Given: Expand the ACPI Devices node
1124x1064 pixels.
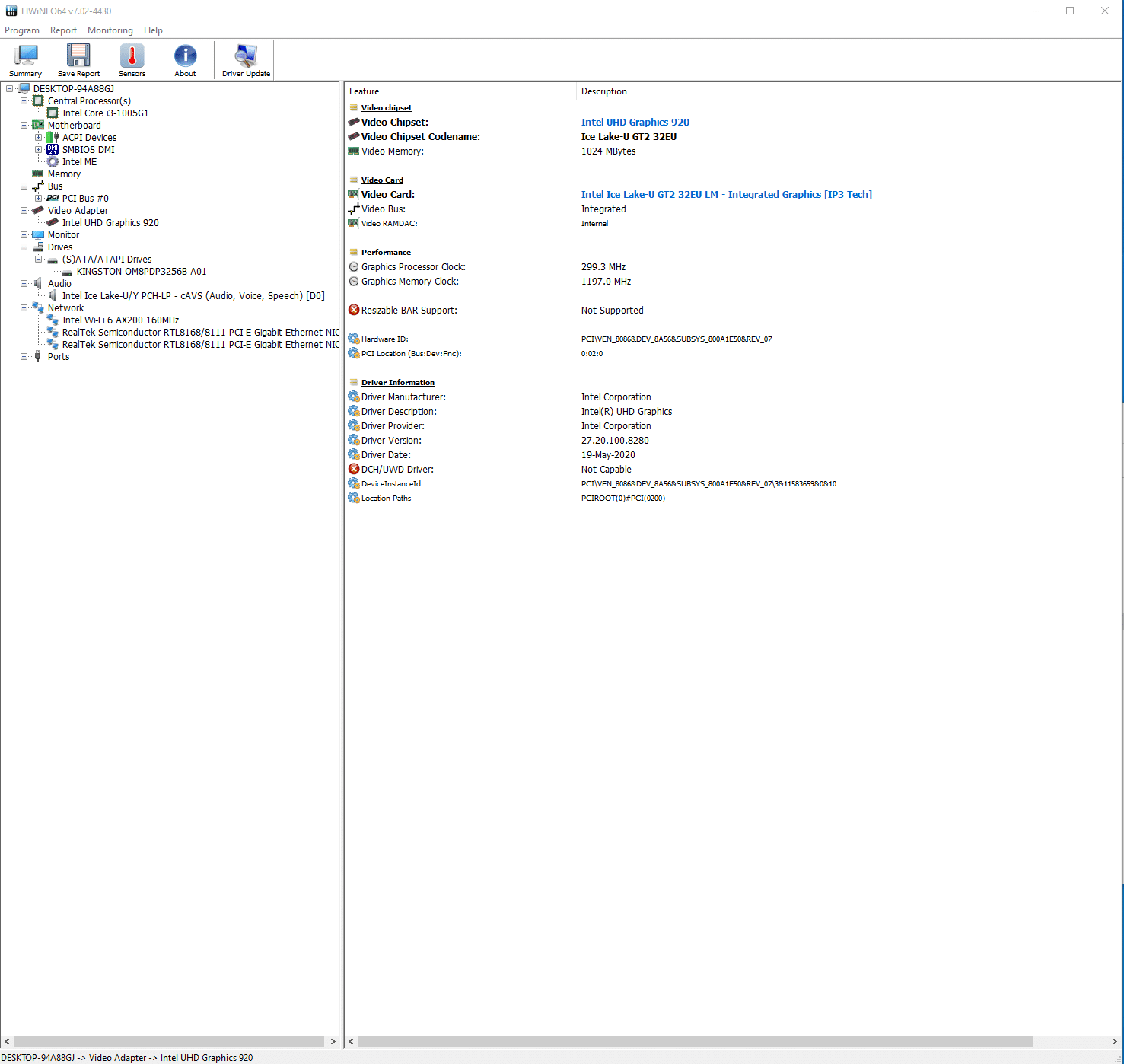Looking at the screenshot, I should [x=38, y=138].
